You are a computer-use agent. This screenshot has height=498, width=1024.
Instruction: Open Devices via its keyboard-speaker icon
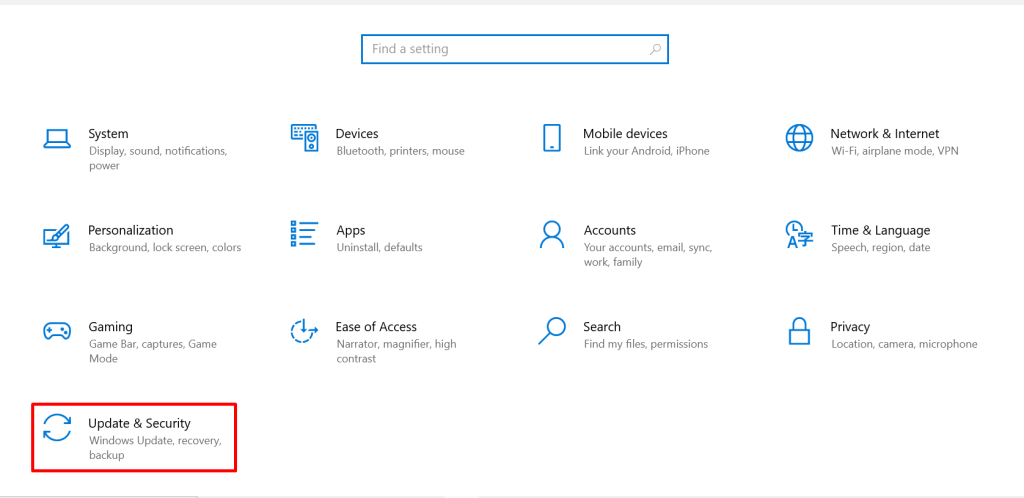pos(304,138)
